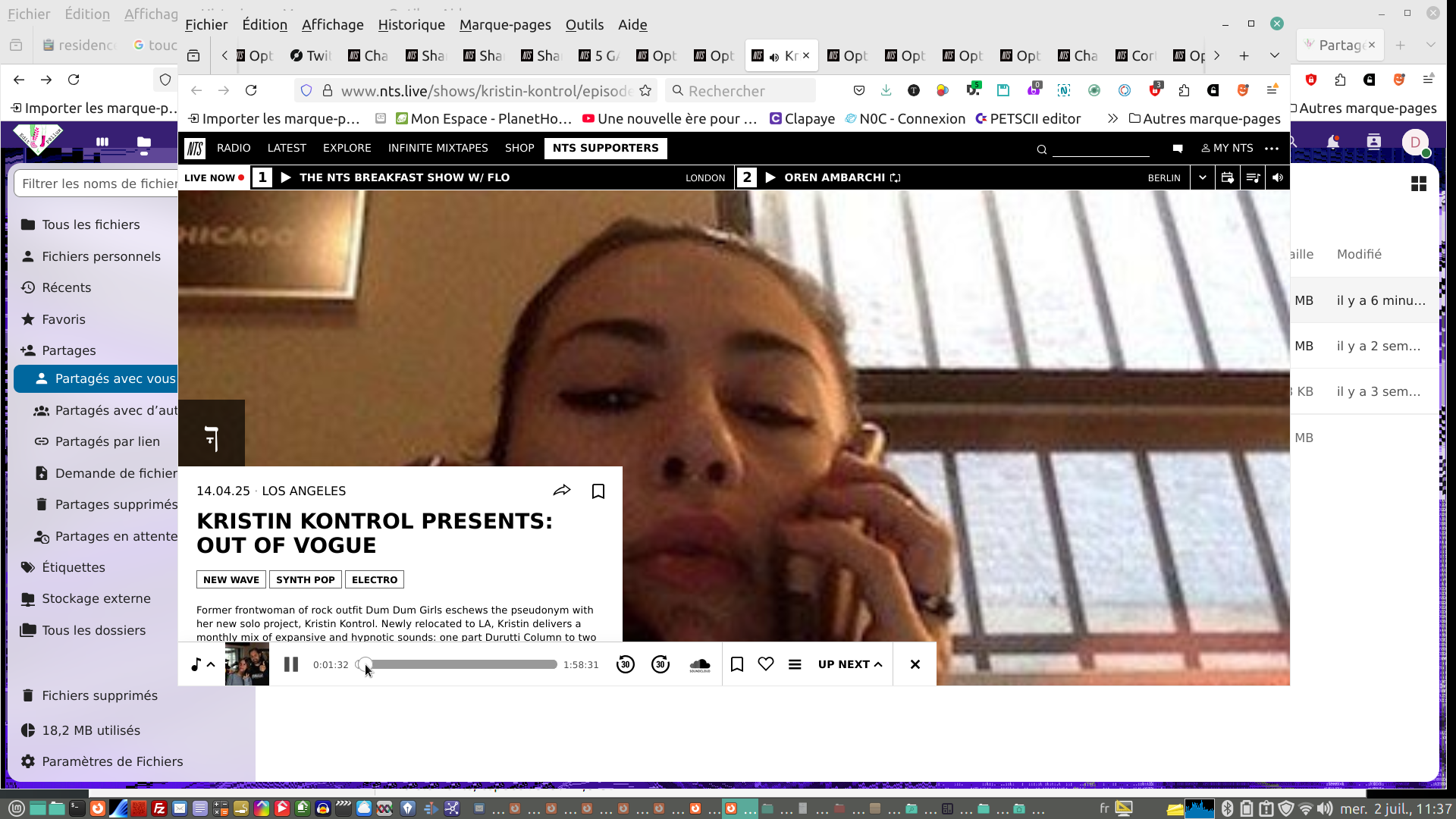Screen dimensions: 1456x819
Task: Pause the playing episode
Action: coord(291,664)
